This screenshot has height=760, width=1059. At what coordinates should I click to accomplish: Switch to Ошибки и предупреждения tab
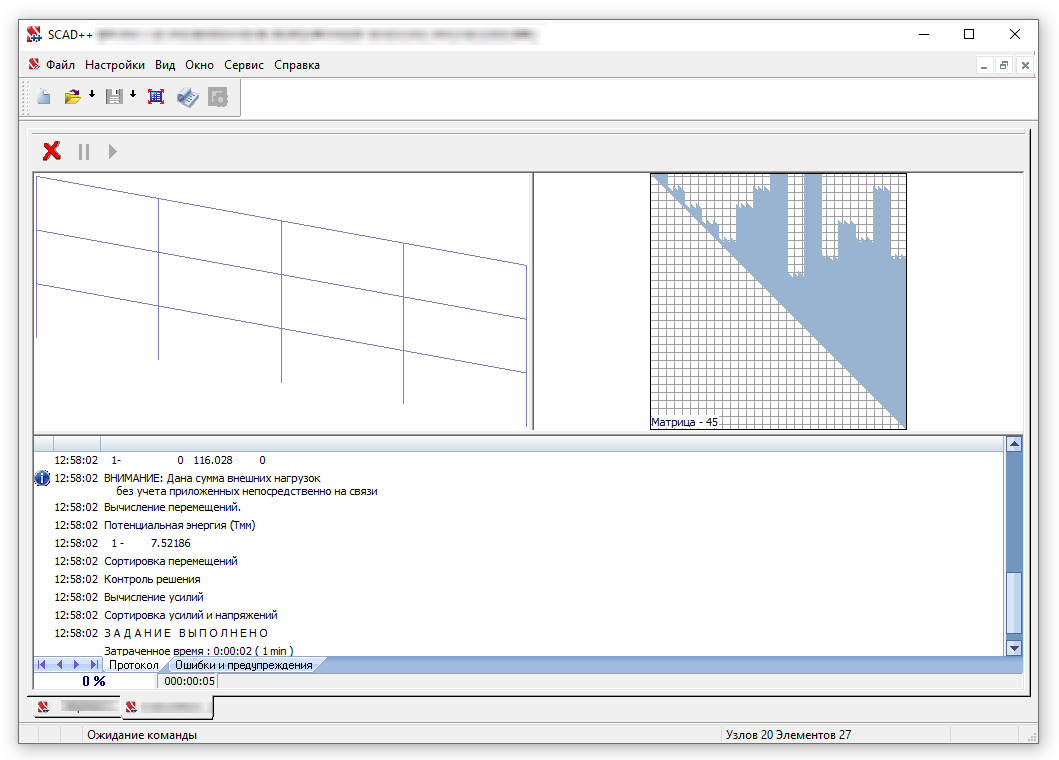[x=244, y=665]
